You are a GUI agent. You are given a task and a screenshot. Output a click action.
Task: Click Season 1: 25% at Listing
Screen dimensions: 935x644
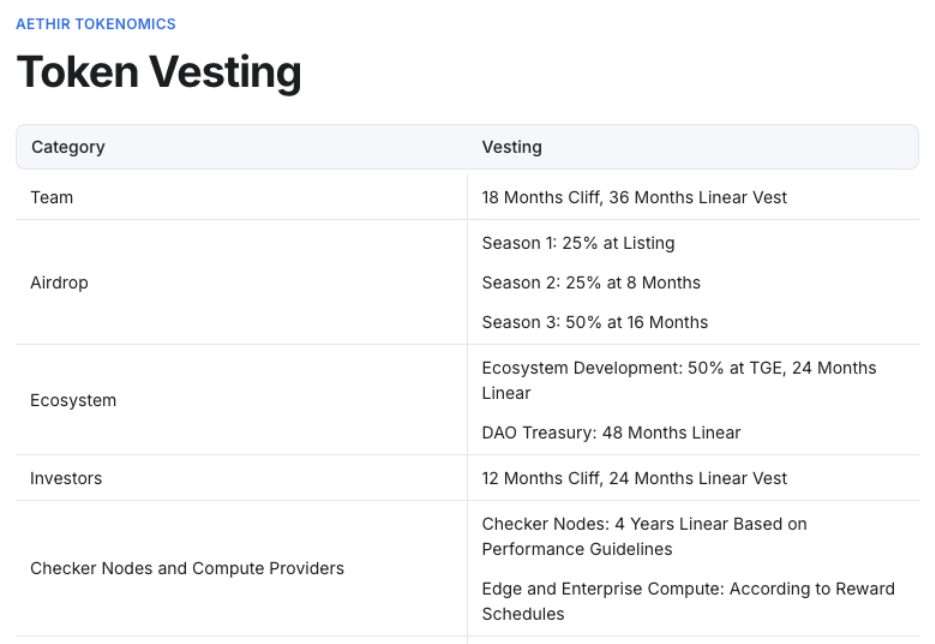coord(578,243)
